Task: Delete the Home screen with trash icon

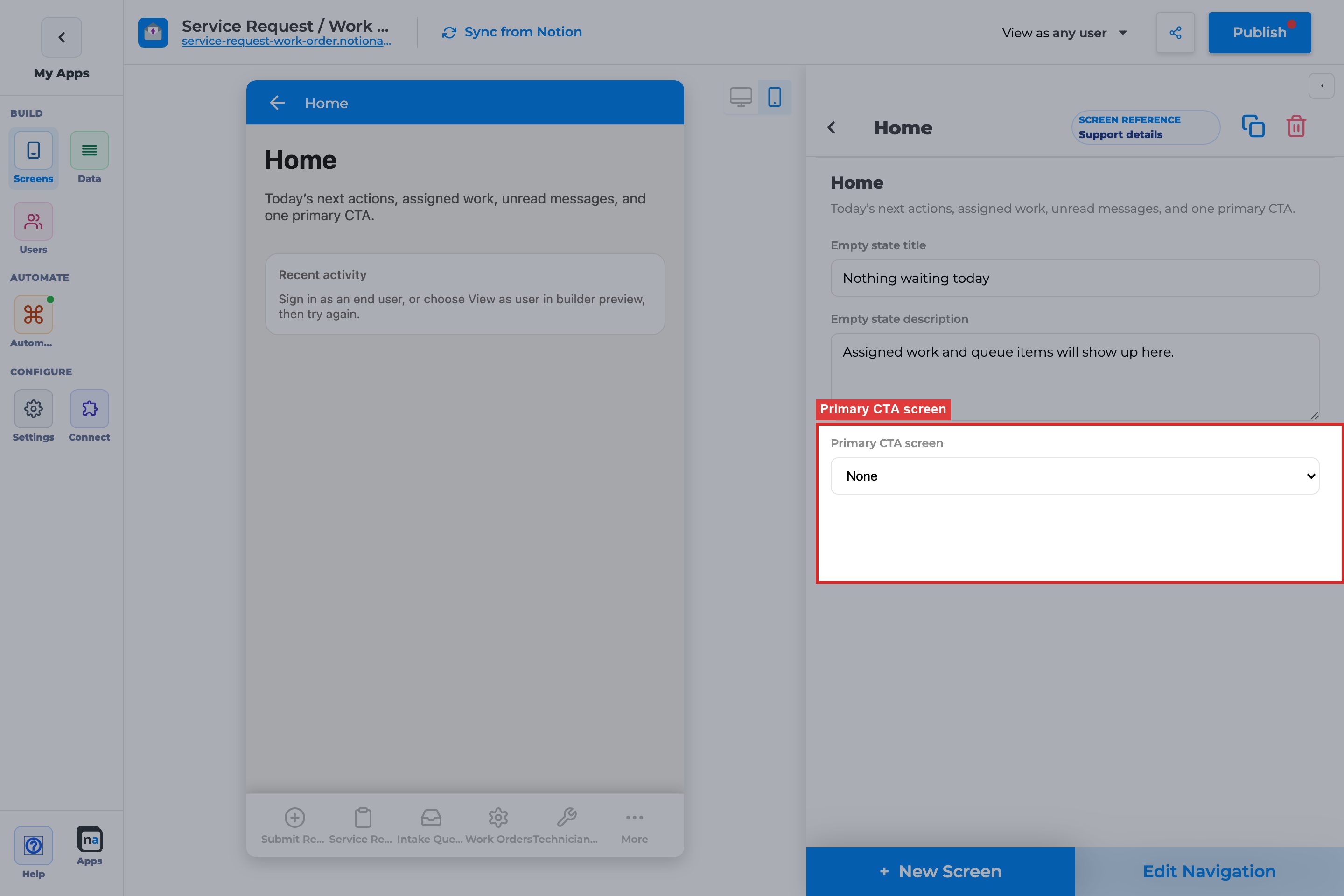Action: (1296, 126)
